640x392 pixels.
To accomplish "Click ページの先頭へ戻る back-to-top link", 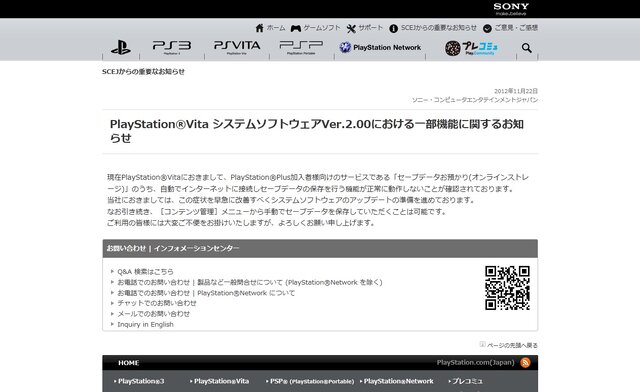I will click(512, 345).
